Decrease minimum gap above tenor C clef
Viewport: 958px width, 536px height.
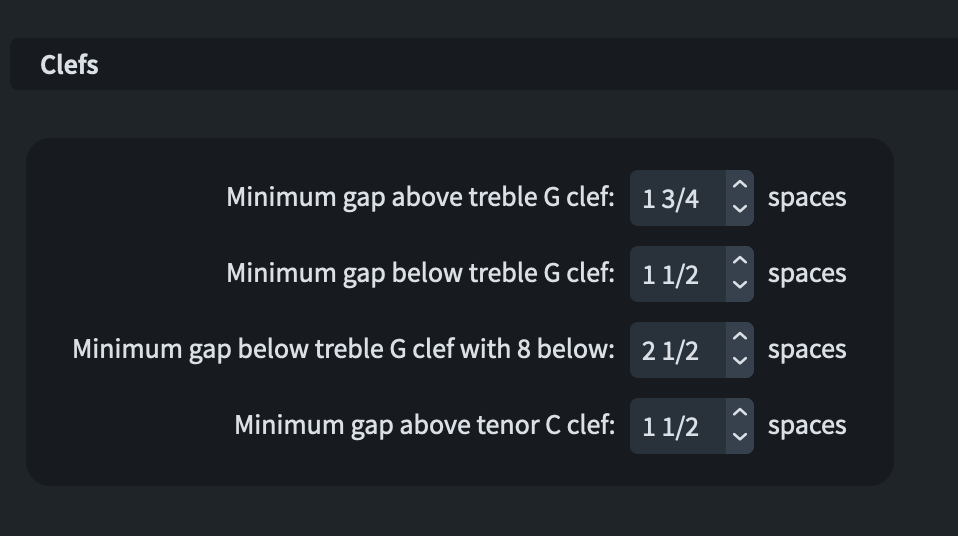[x=740, y=437]
